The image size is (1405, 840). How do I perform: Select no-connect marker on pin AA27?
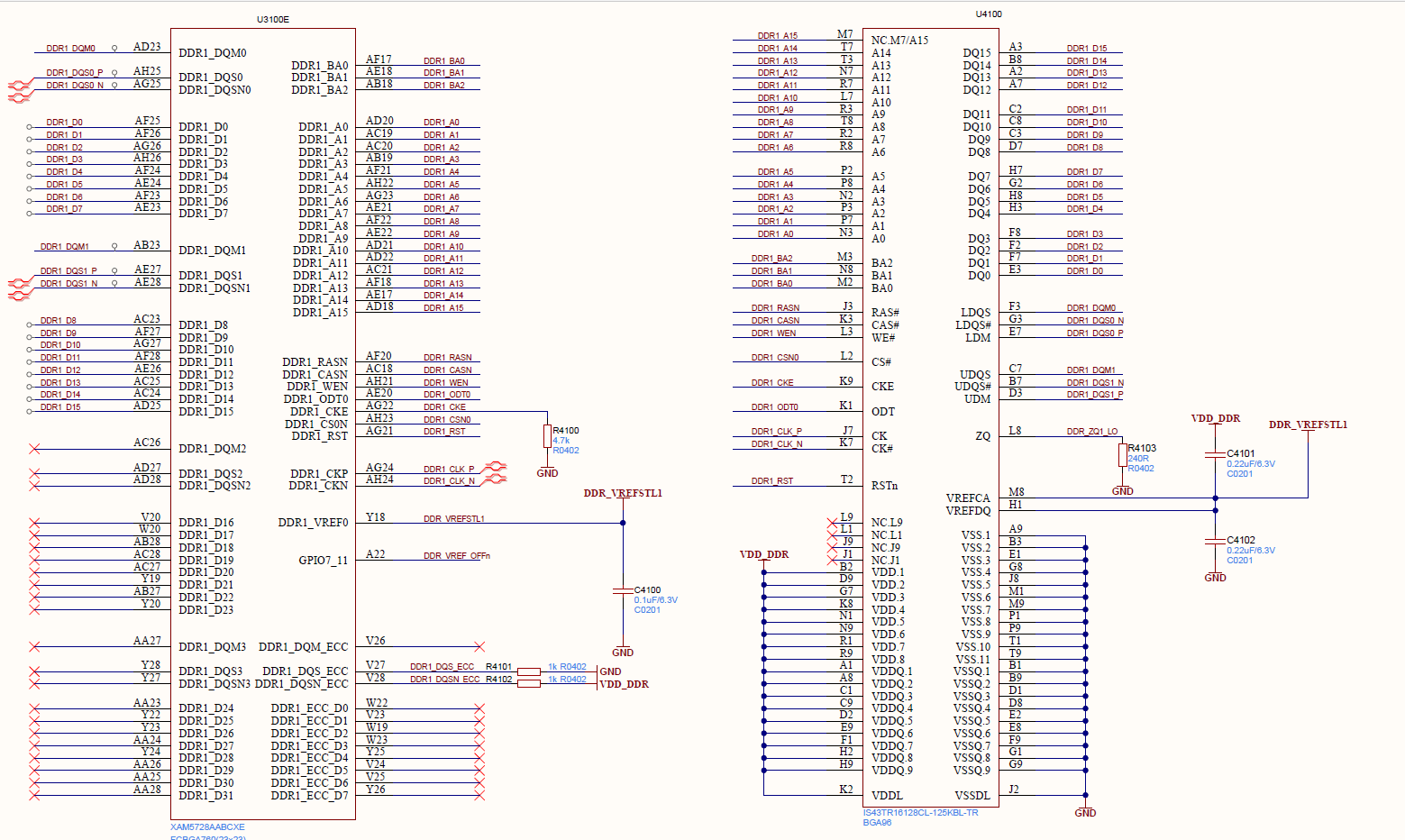click(x=34, y=646)
